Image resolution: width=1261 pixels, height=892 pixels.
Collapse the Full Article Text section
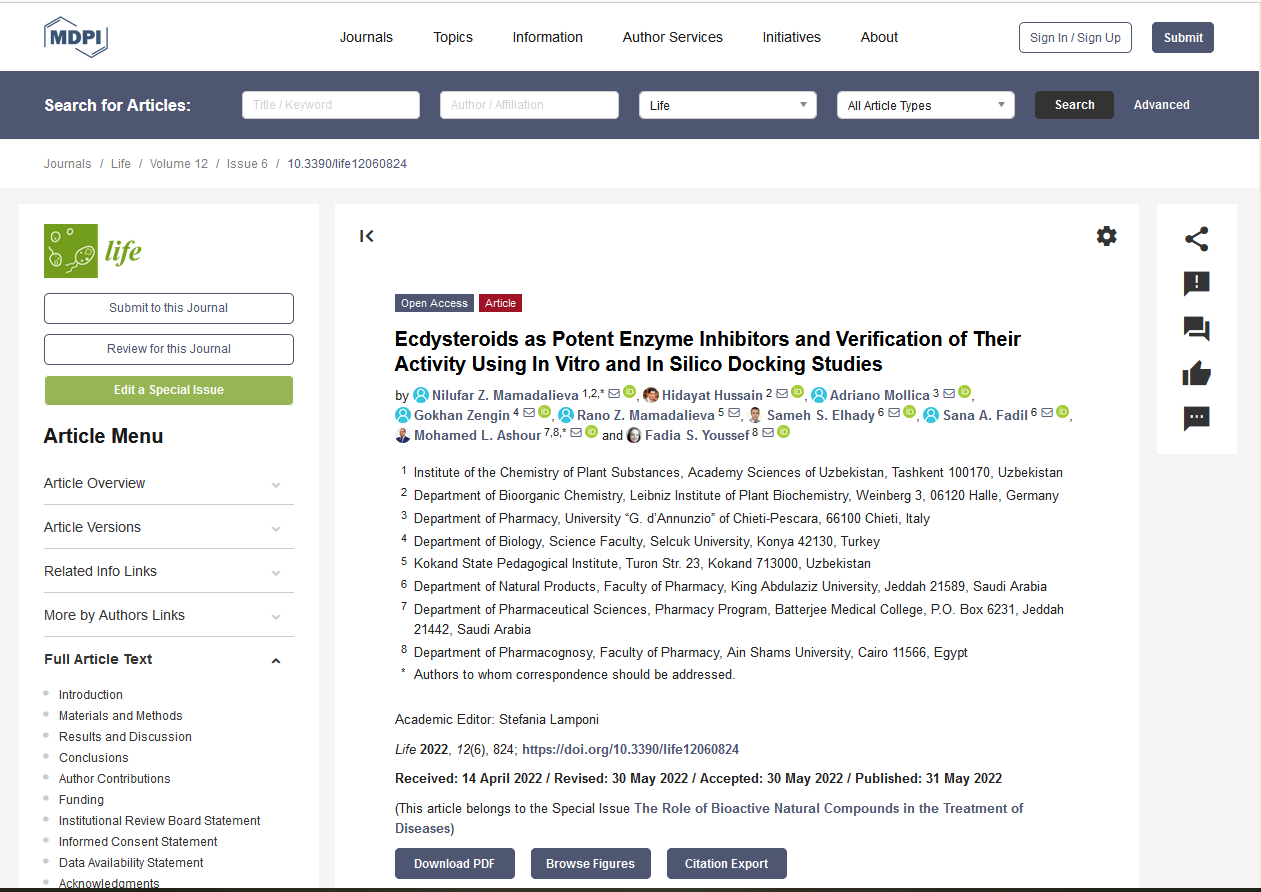(x=169, y=659)
